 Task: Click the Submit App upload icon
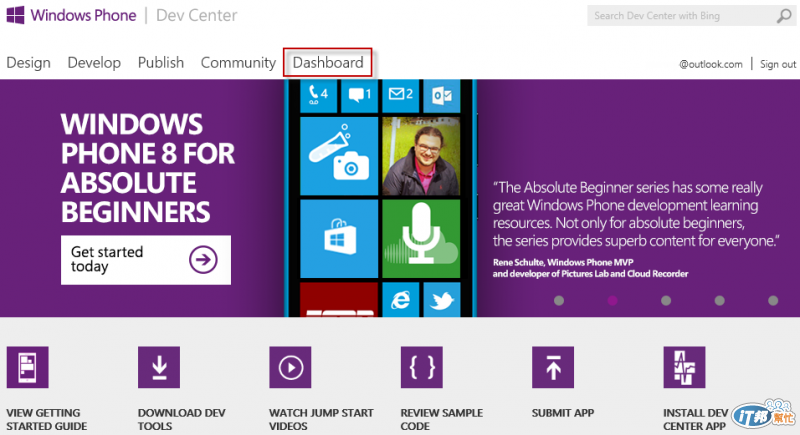click(x=553, y=367)
